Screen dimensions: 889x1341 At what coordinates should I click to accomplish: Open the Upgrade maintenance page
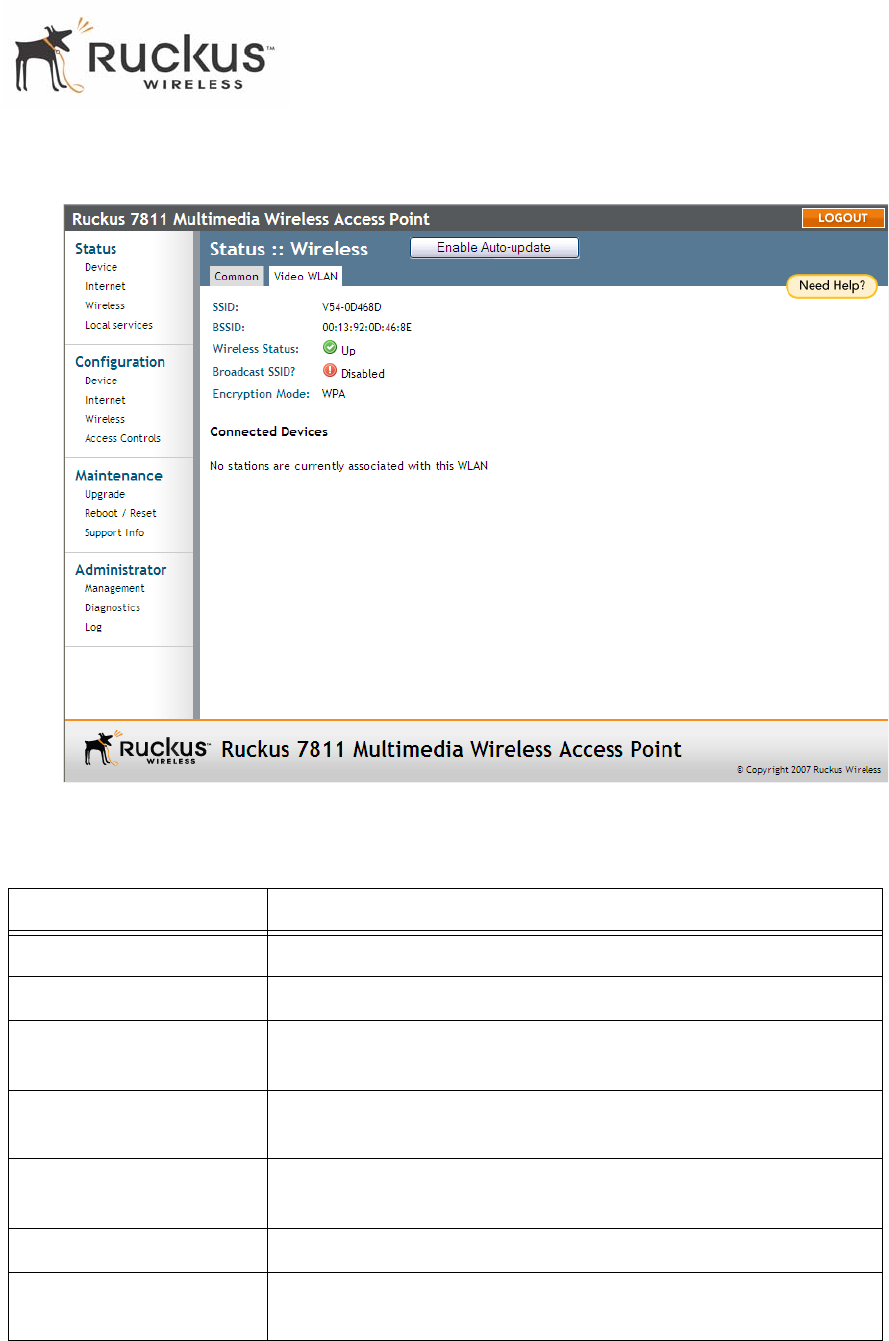pyautogui.click(x=105, y=494)
